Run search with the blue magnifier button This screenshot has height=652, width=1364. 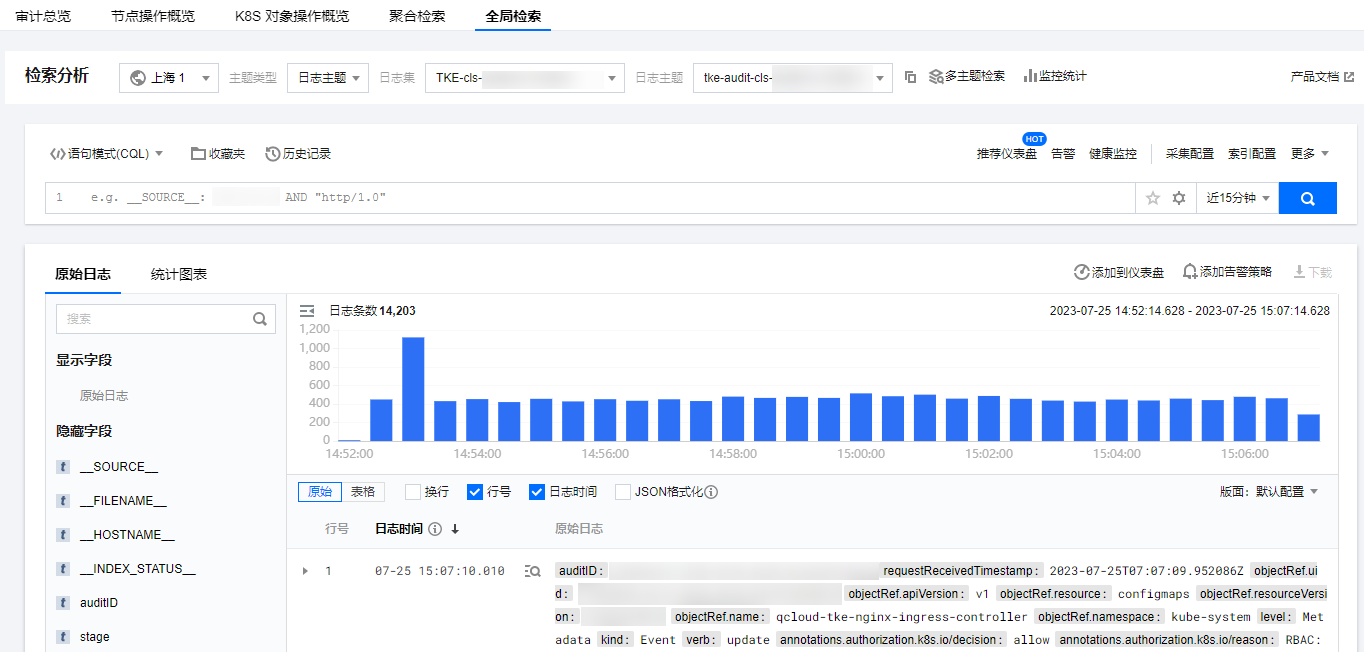pos(1308,198)
